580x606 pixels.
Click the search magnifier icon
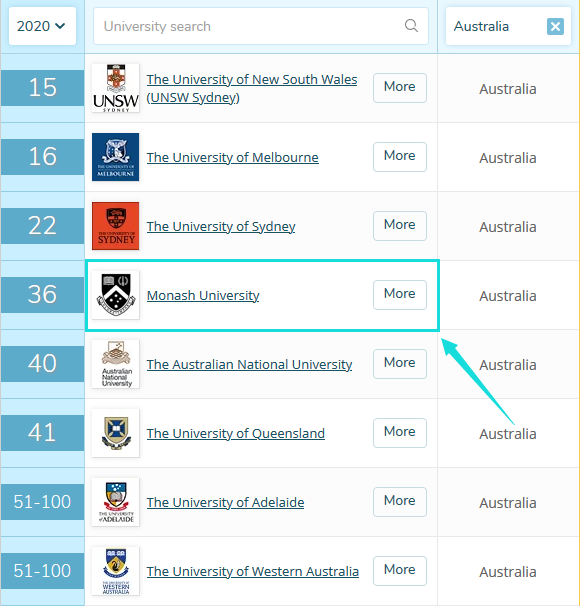(x=411, y=26)
